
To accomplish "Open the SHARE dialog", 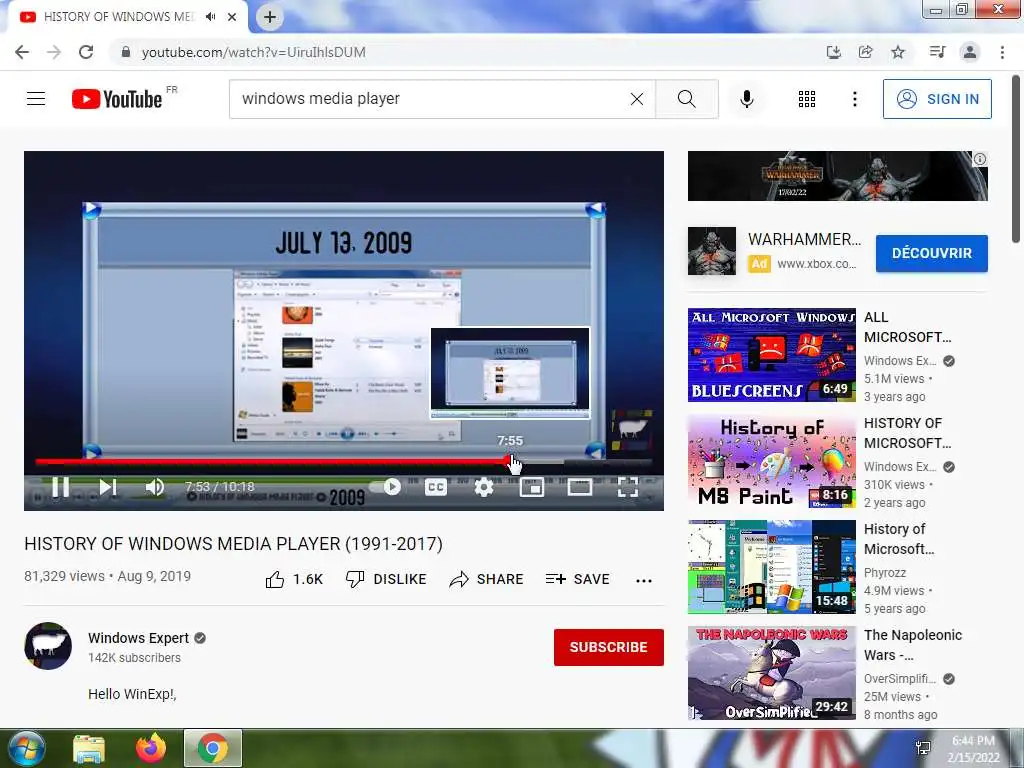I will click(487, 579).
